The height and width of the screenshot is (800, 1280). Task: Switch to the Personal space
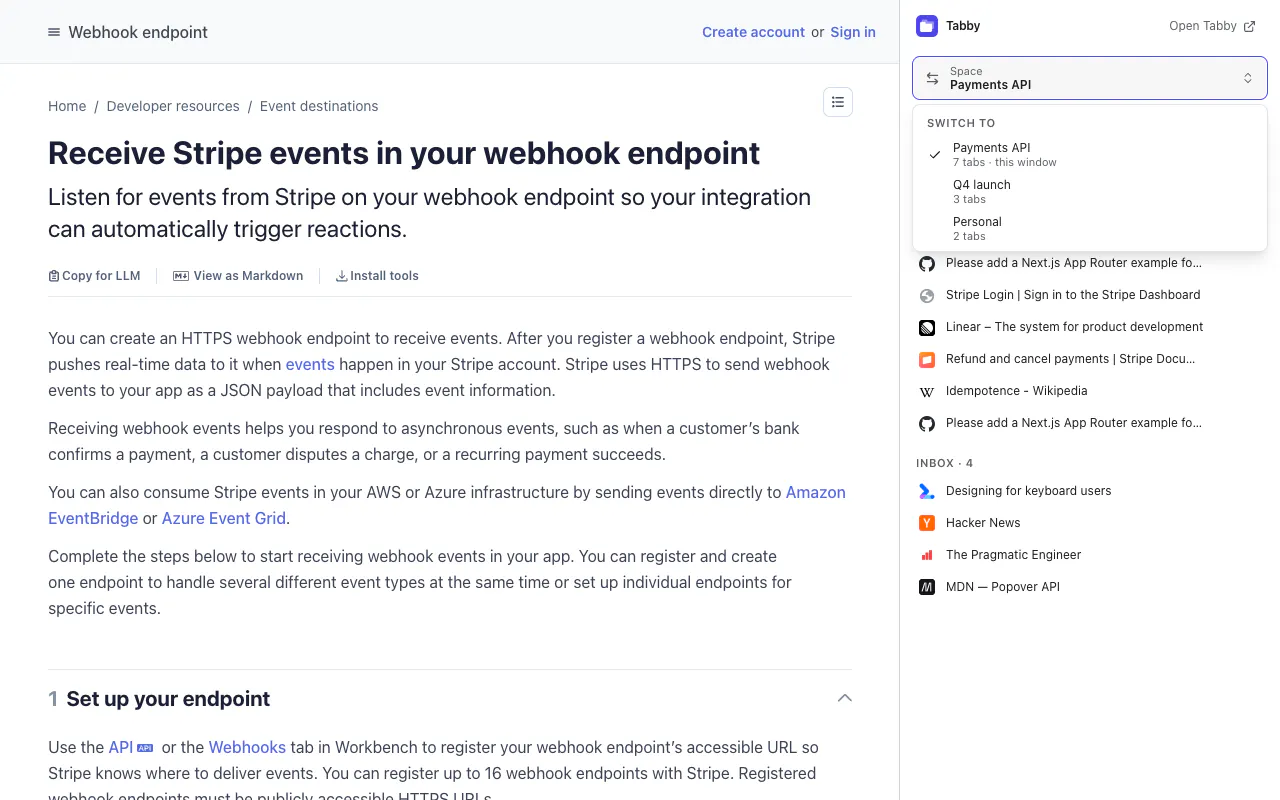1090,228
